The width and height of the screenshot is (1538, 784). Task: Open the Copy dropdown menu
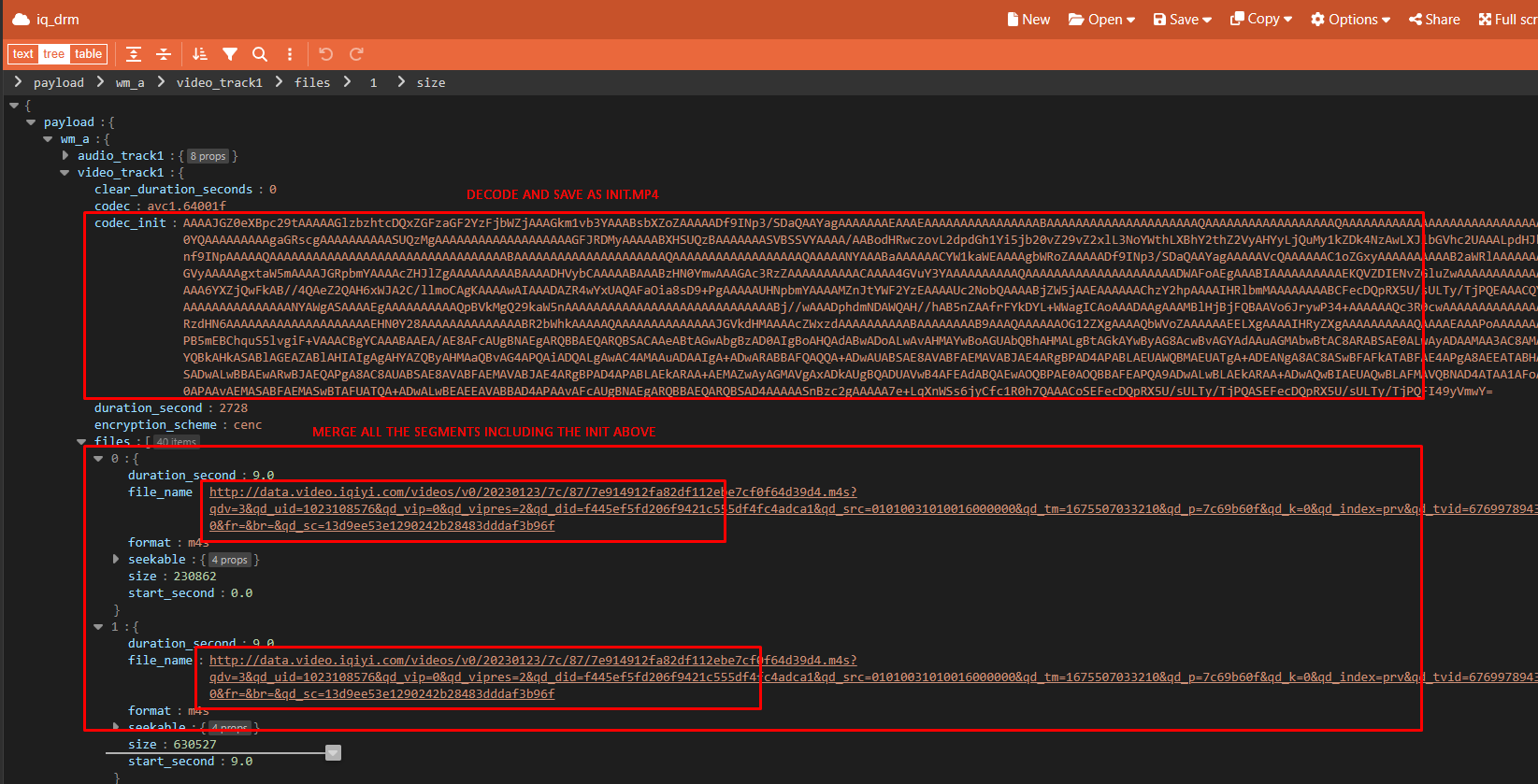1261,19
